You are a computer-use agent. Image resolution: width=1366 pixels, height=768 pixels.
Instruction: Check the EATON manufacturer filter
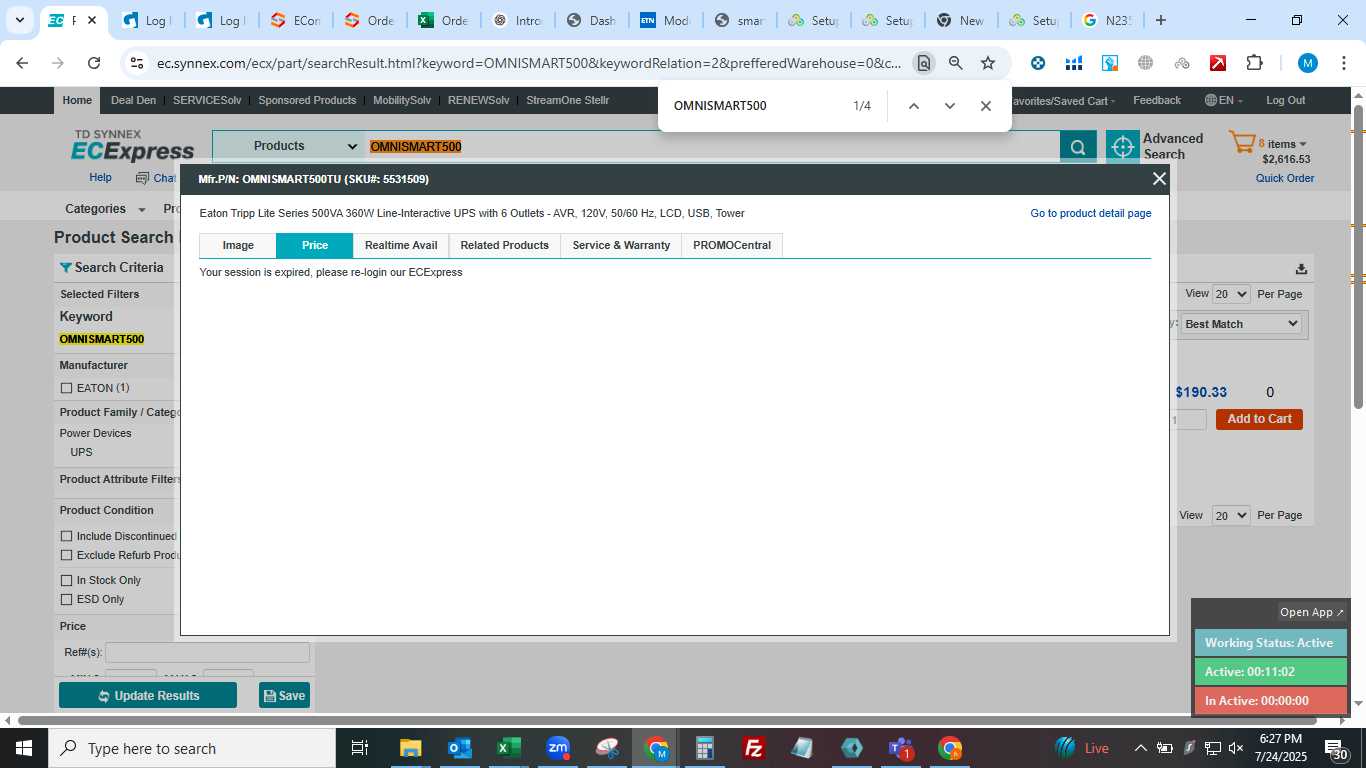point(67,388)
